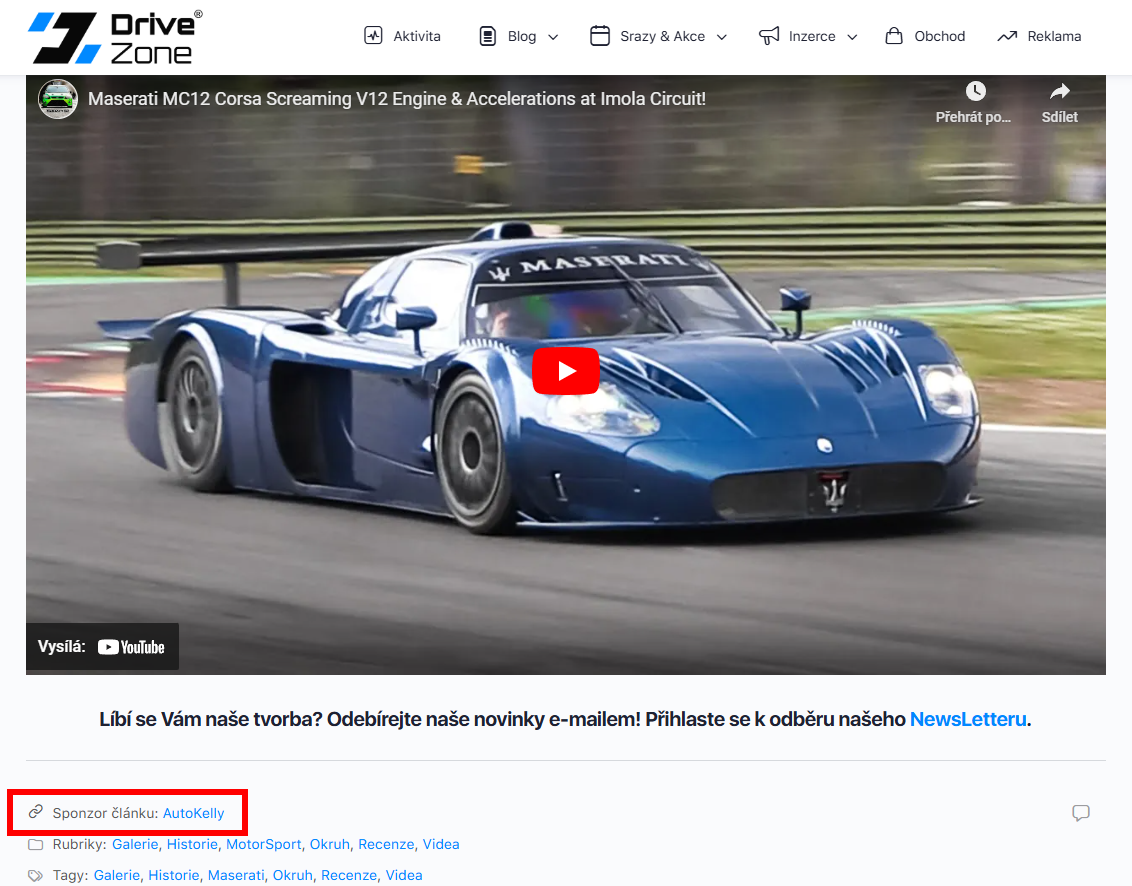Open the Galerie category in Rubriky
The image size is (1132, 886).
pyautogui.click(x=135, y=844)
